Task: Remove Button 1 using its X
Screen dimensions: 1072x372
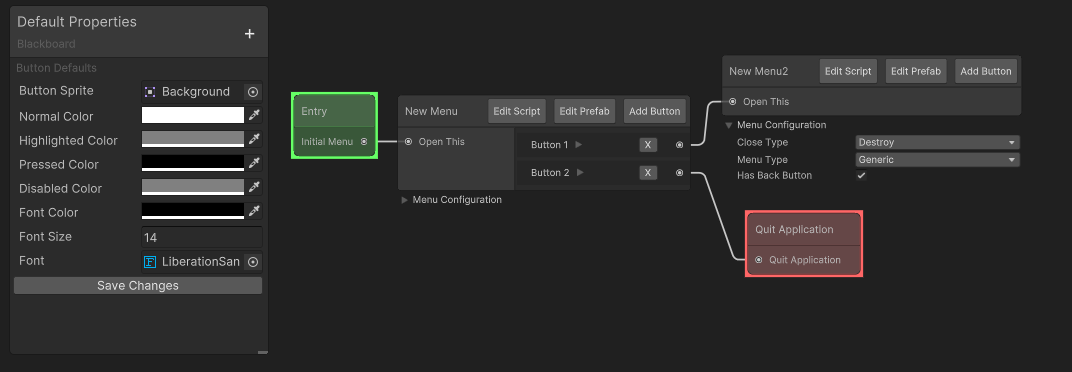Action: point(648,145)
